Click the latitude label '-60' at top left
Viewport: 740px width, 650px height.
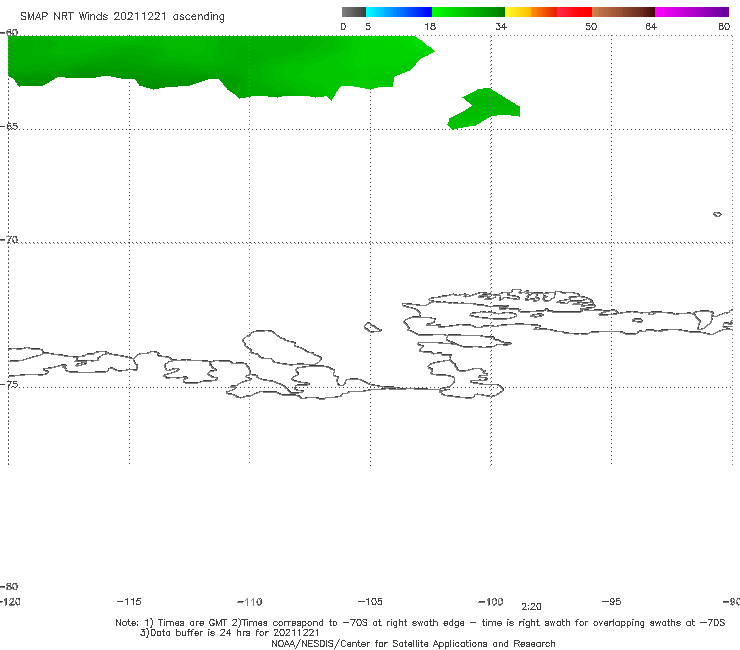(x=9, y=32)
